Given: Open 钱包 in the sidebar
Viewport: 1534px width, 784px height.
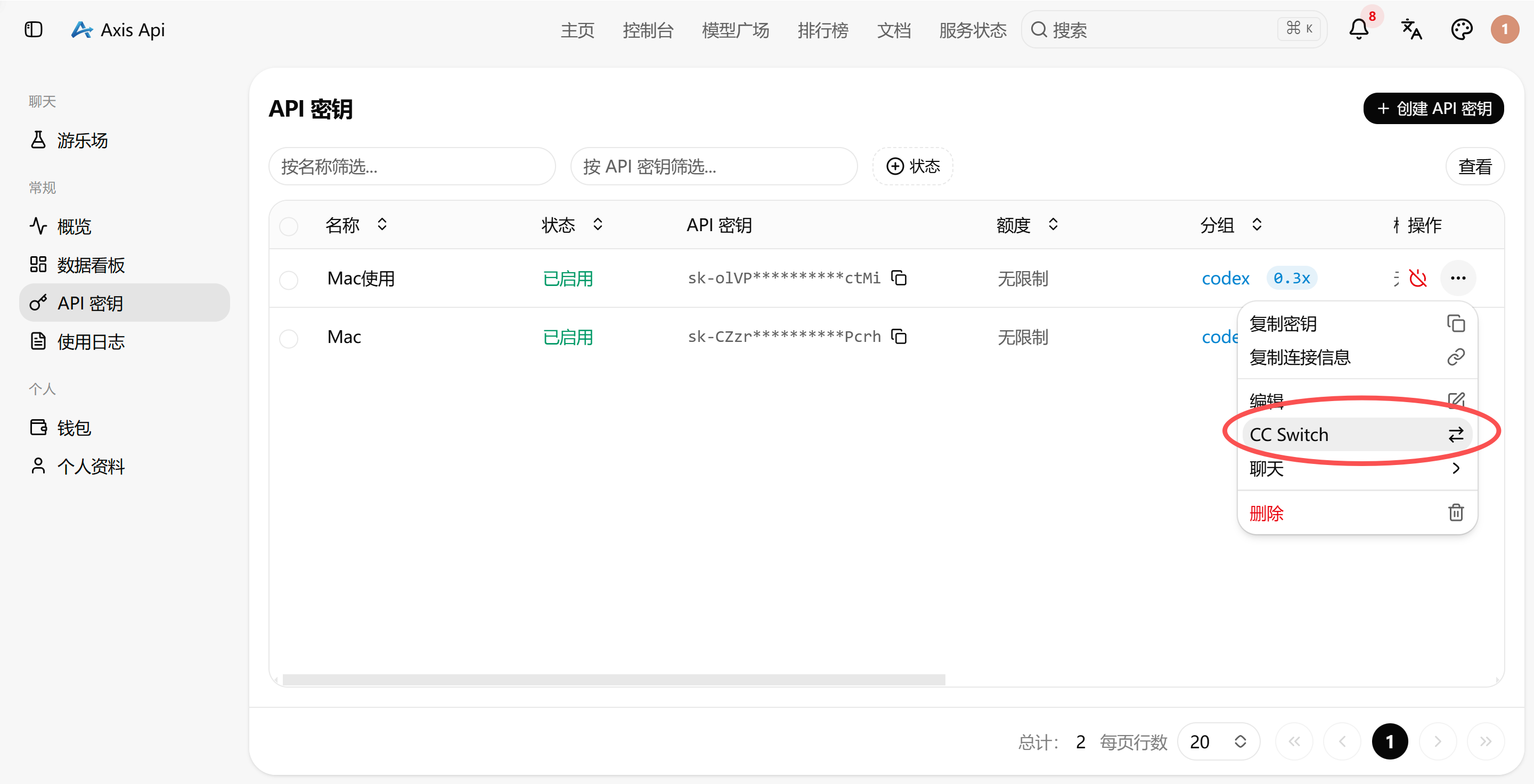Looking at the screenshot, I should point(125,428).
